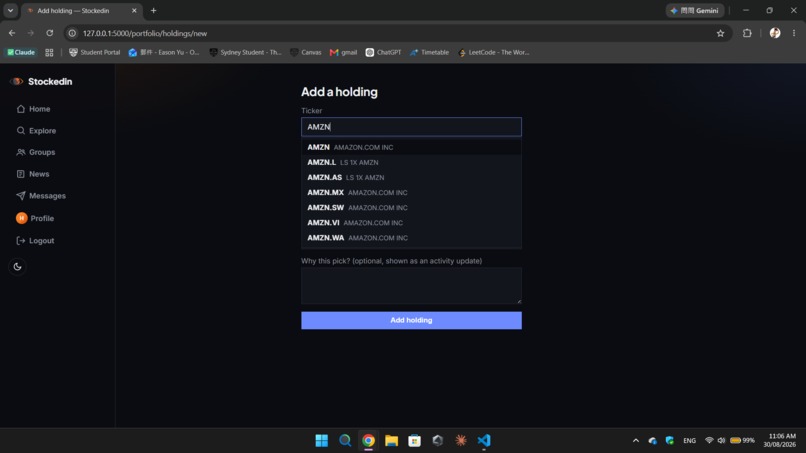Open the Canvas bookmark

306,52
